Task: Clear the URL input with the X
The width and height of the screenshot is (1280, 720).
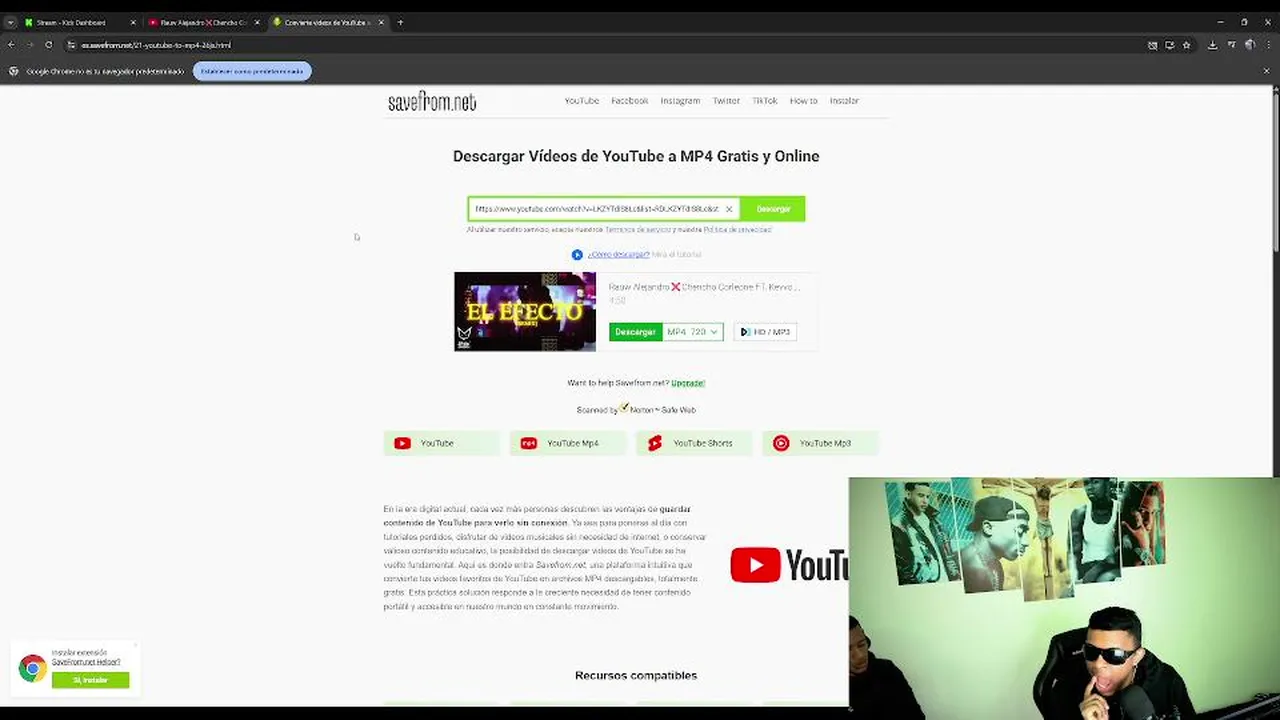Action: click(x=729, y=209)
